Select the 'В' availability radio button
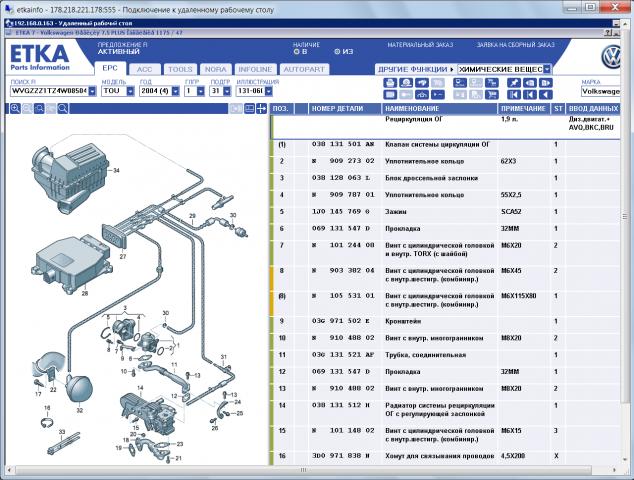 [296, 52]
